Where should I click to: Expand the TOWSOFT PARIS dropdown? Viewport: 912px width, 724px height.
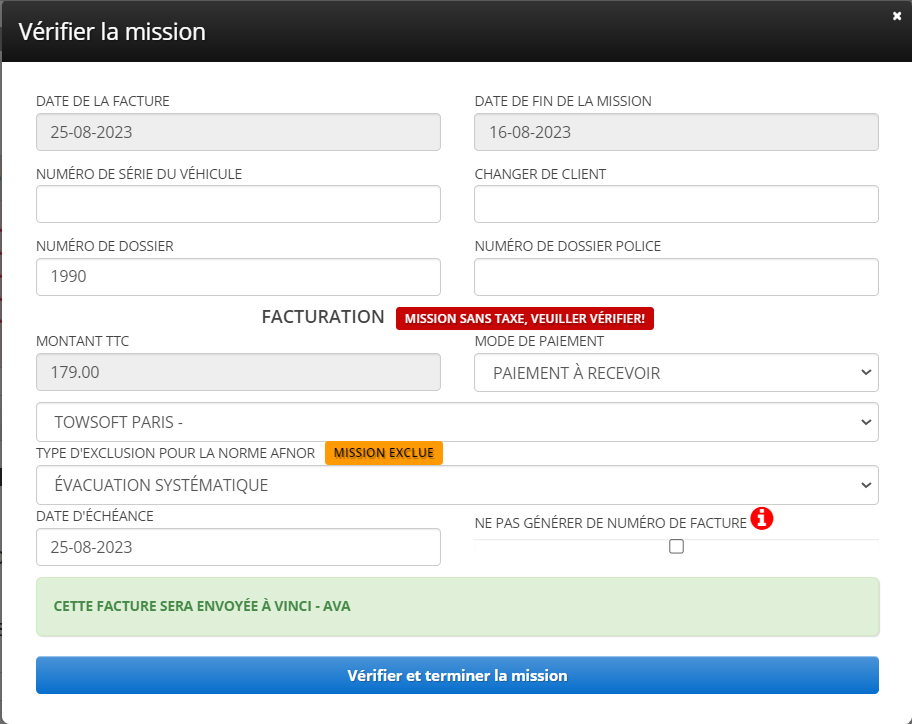[x=457, y=422]
